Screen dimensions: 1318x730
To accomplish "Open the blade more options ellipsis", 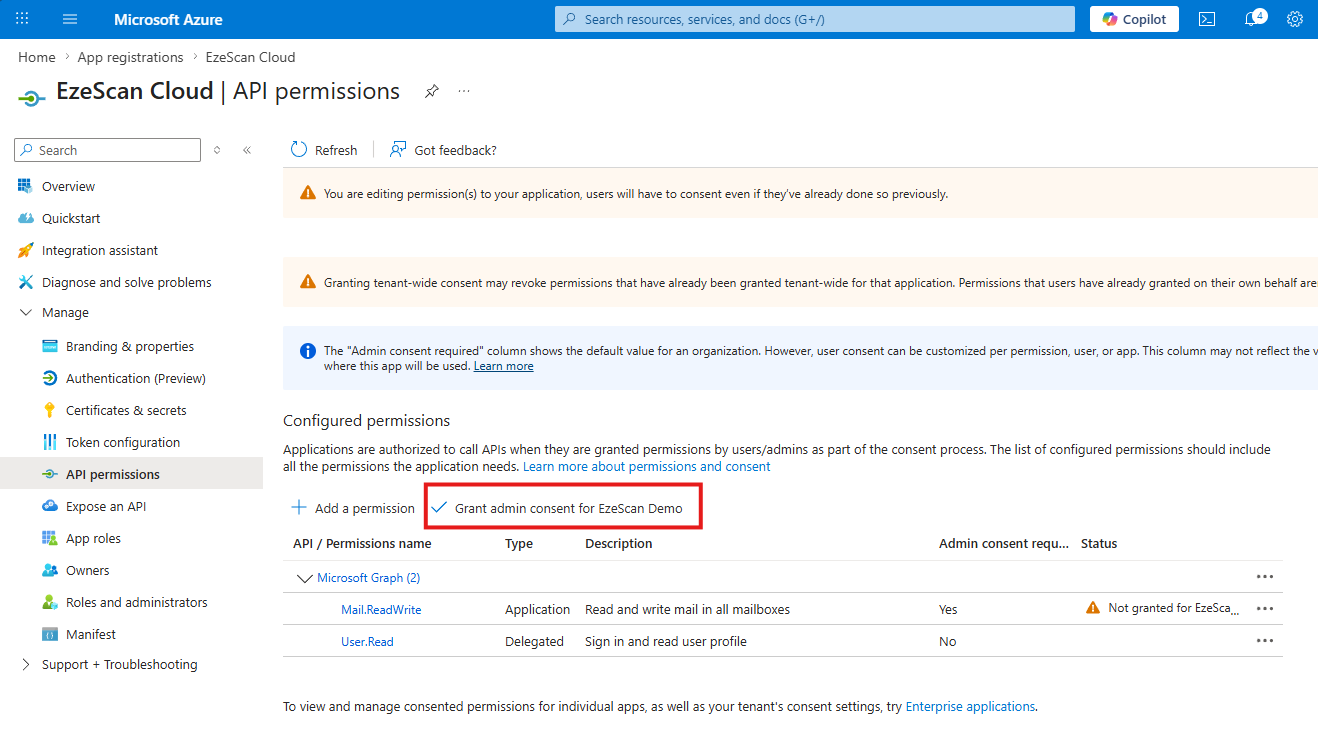I will point(464,91).
